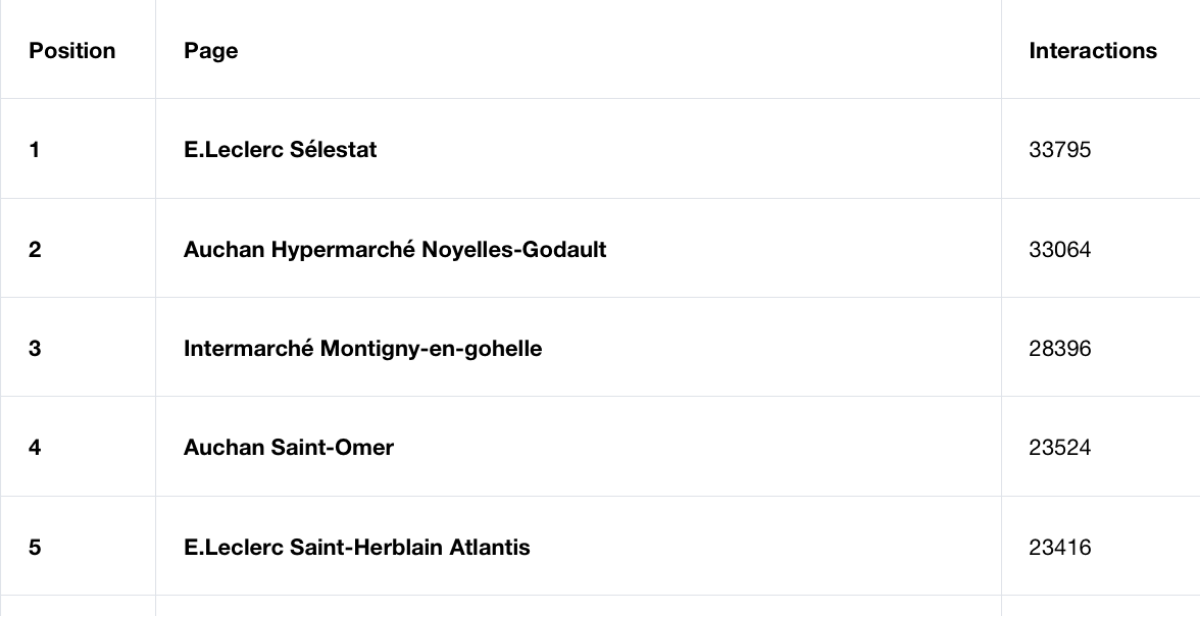
Task: Click position number 5 cell
Action: coord(78,546)
